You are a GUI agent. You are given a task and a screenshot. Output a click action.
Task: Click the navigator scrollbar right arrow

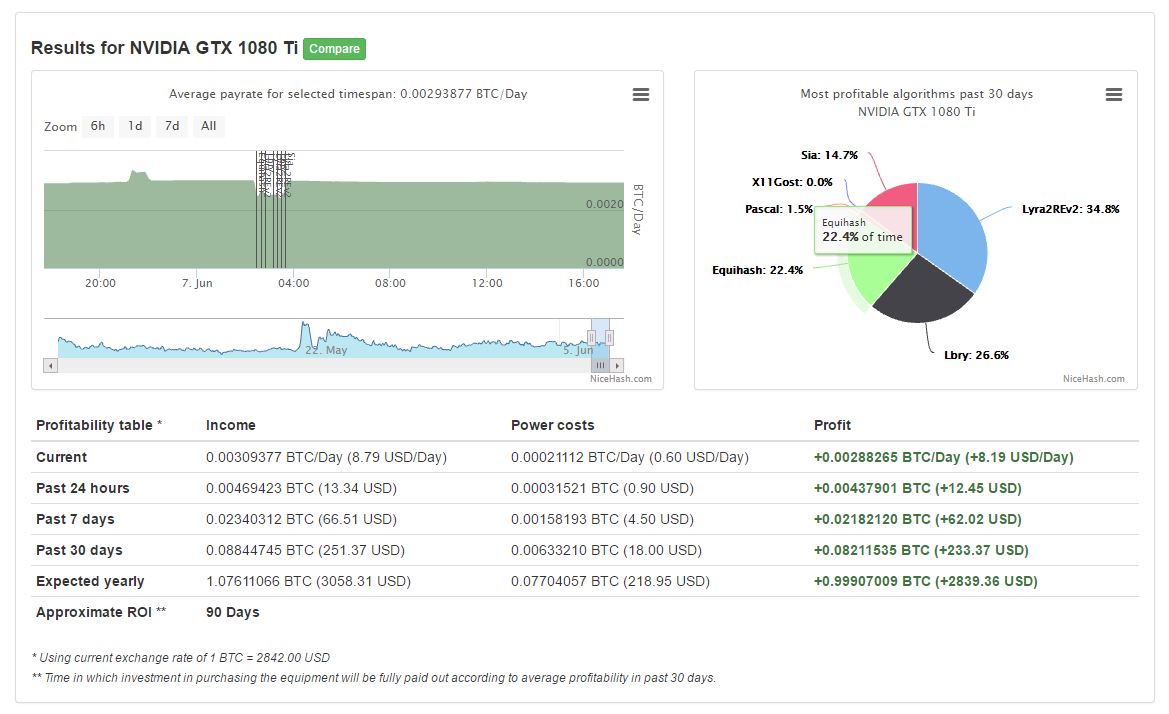[x=617, y=366]
